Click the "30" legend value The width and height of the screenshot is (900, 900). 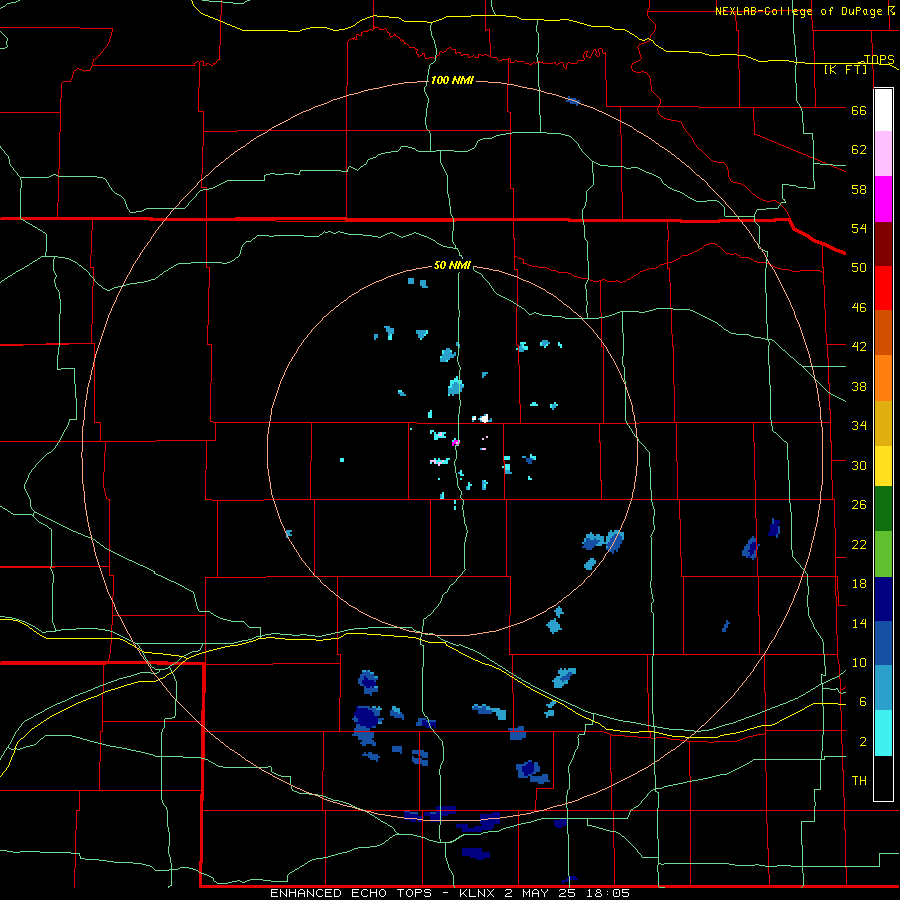click(859, 465)
